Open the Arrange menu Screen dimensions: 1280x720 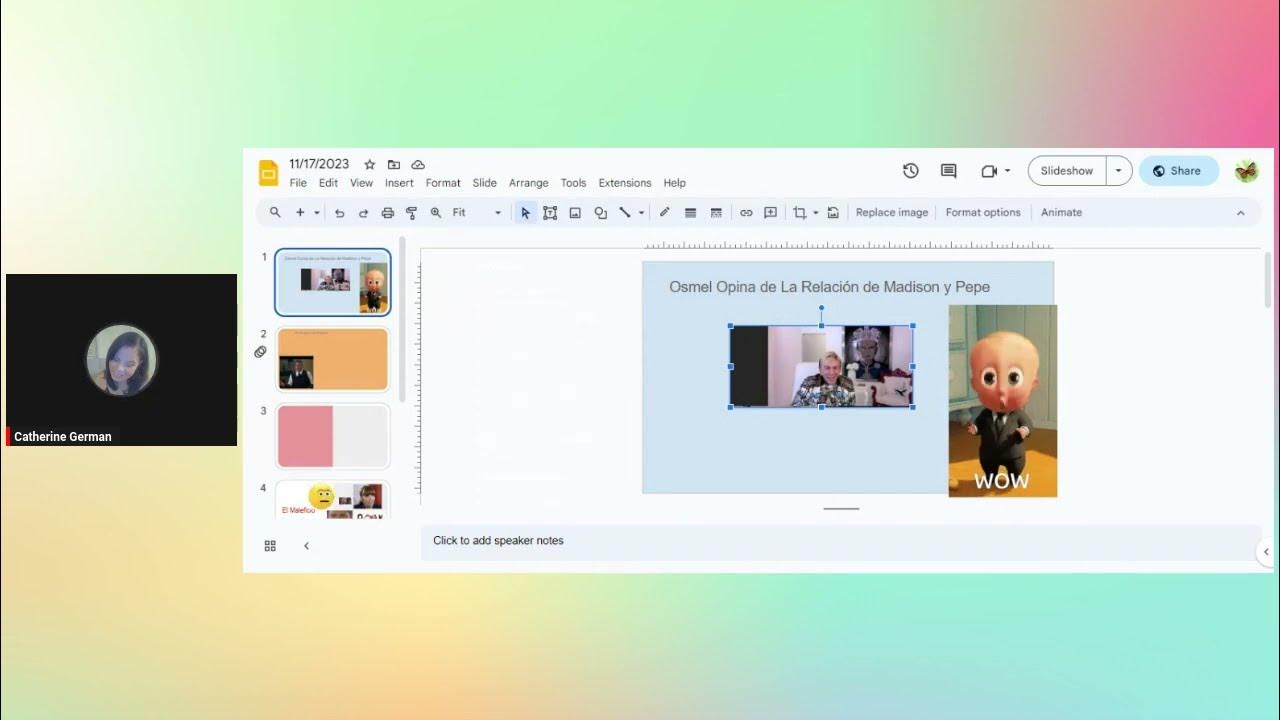point(528,183)
